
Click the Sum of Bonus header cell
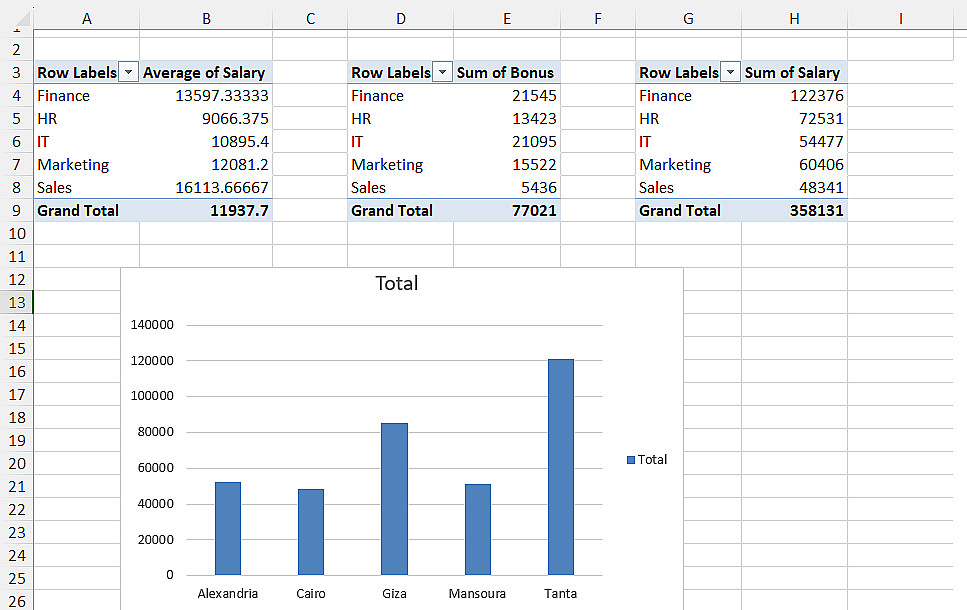[x=507, y=72]
